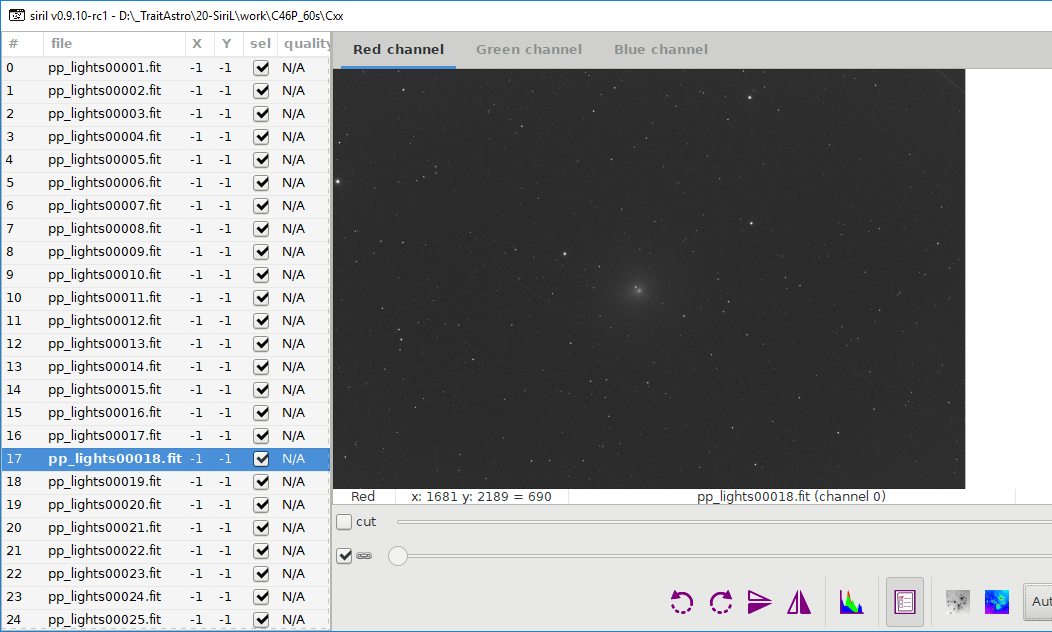Screen dimensions: 1052x632
Task: Switch to the Red channel tab
Action: 399,50
